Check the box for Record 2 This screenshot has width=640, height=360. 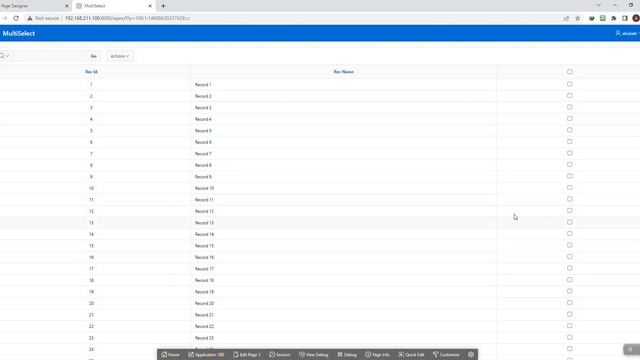coord(569,95)
